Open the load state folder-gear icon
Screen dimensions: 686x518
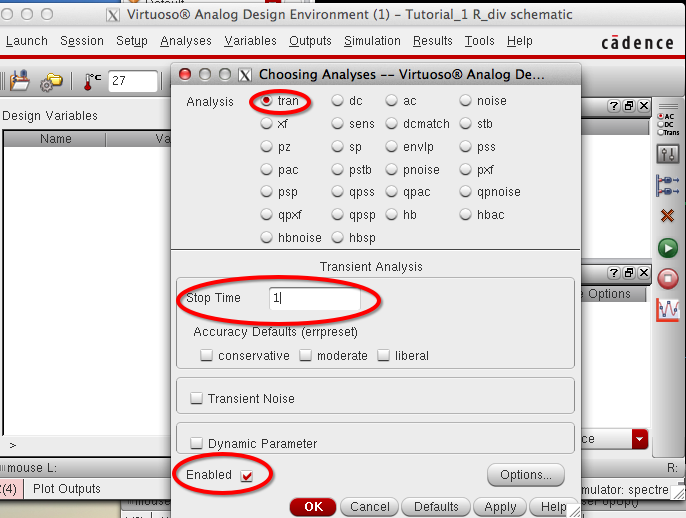(x=51, y=82)
